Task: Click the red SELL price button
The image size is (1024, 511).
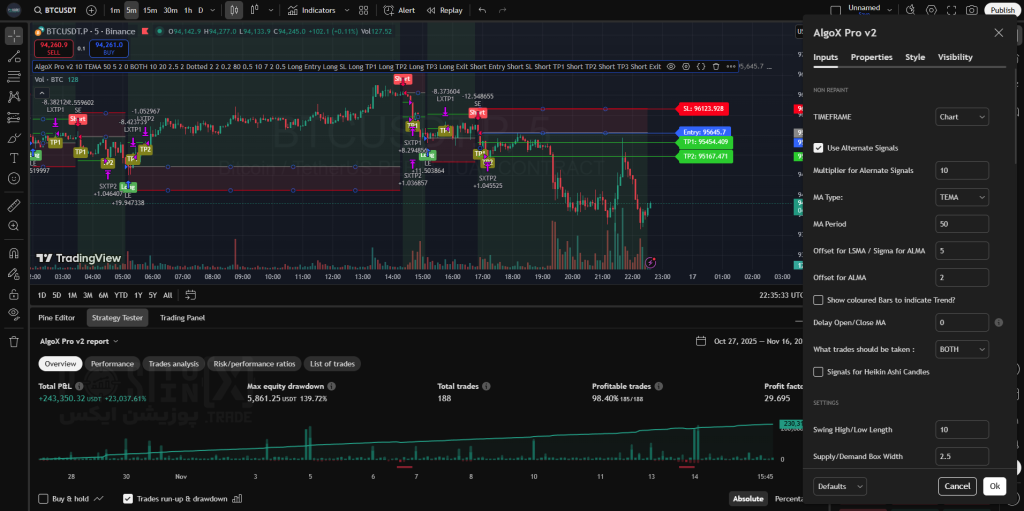Action: tap(54, 48)
